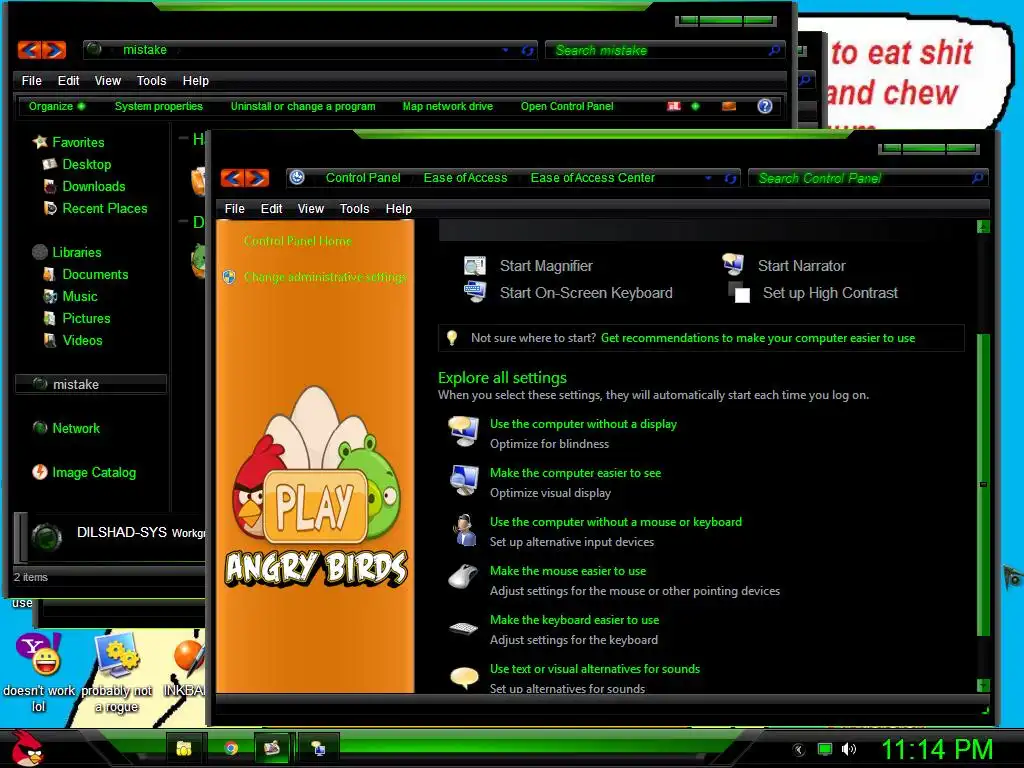This screenshot has width=1024, height=768.
Task: Open Chrome from the taskbar
Action: coord(231,748)
